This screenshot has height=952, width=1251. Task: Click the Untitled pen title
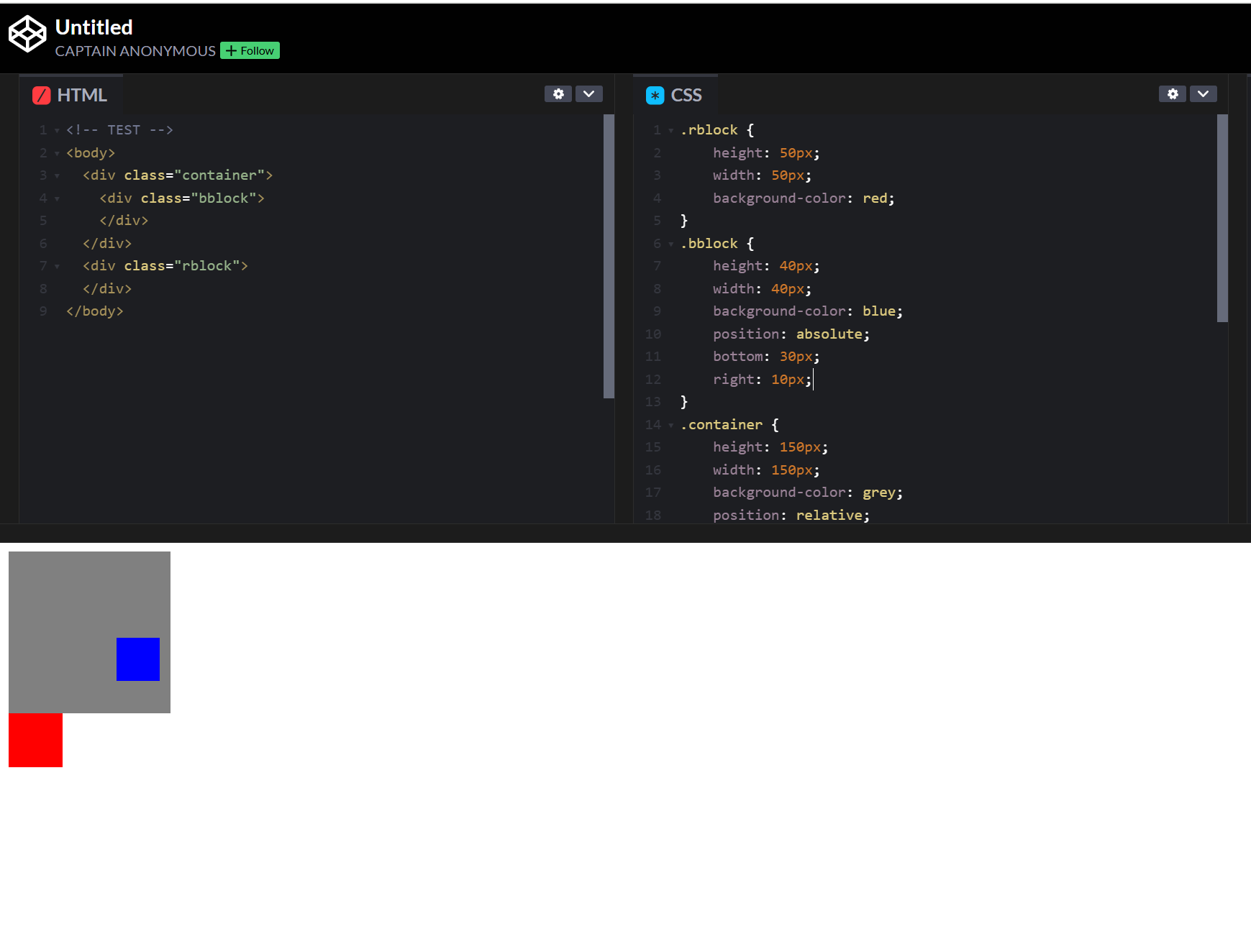[94, 27]
